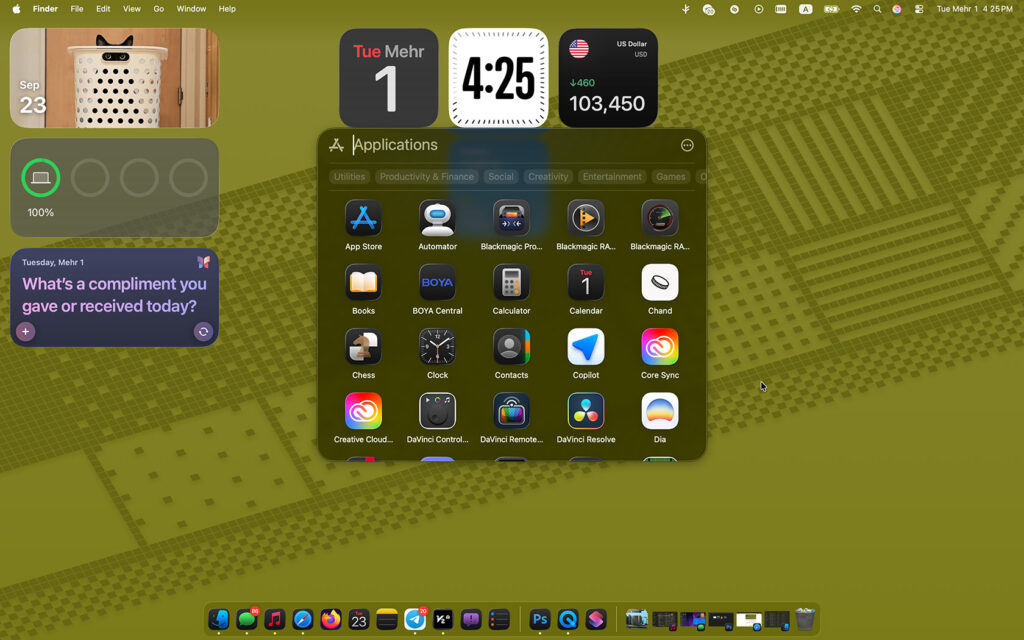Open the Window menu

pos(191,9)
